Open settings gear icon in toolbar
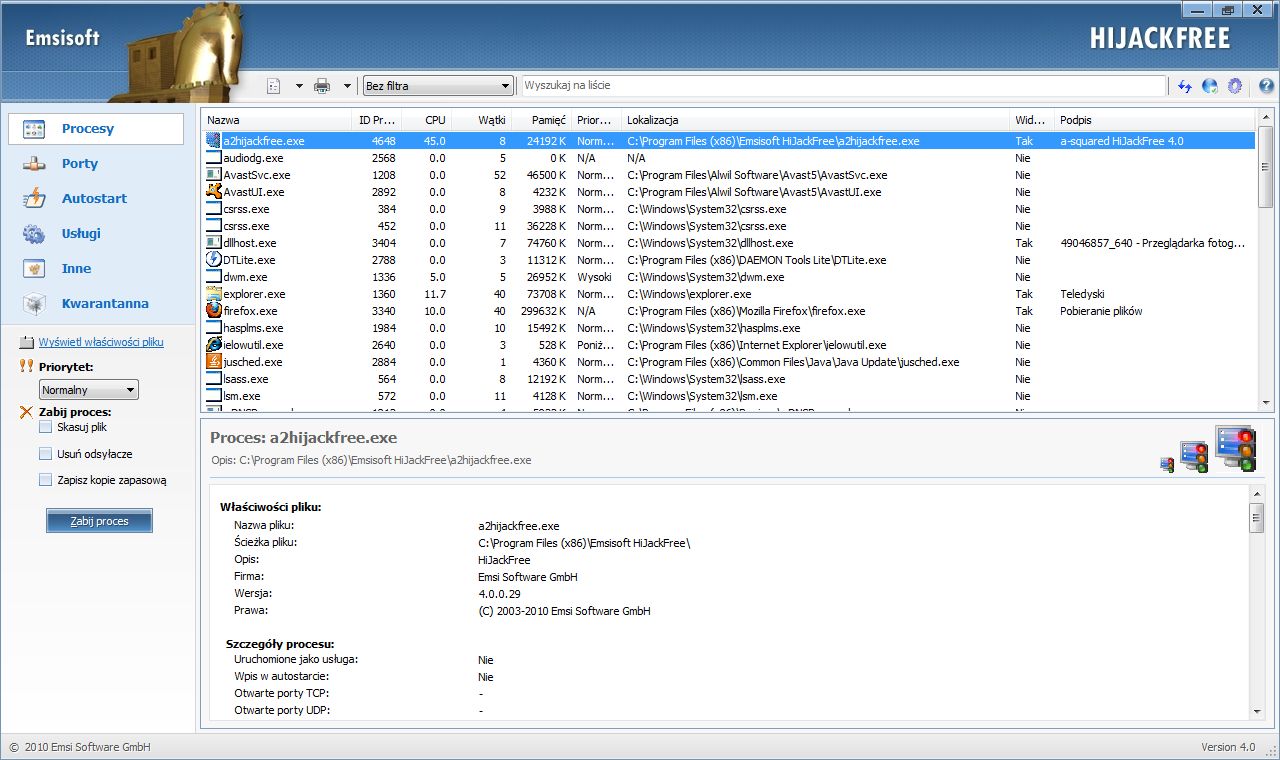1280x760 pixels. pyautogui.click(x=1235, y=86)
